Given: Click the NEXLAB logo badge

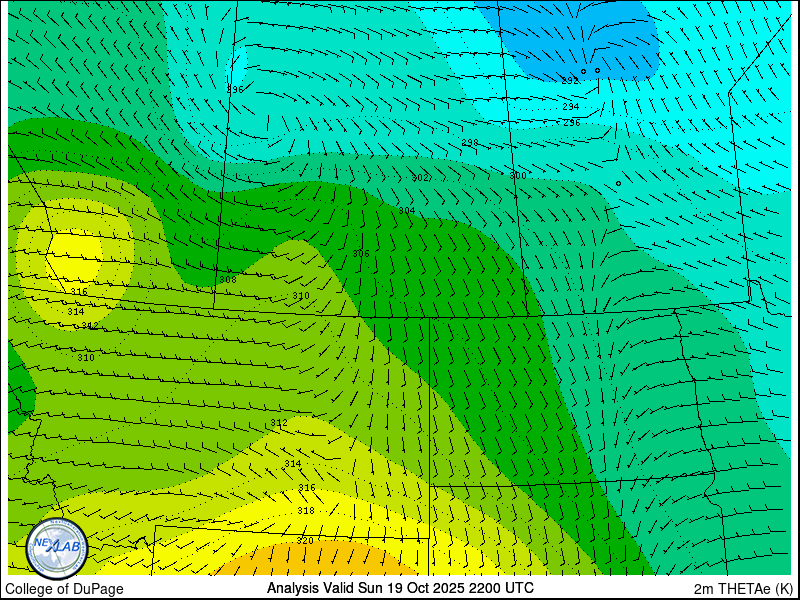Looking at the screenshot, I should 57,548.
